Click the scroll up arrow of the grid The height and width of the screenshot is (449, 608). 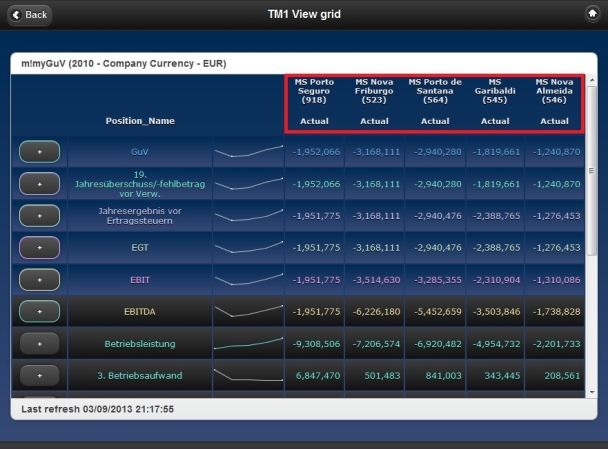[592, 80]
